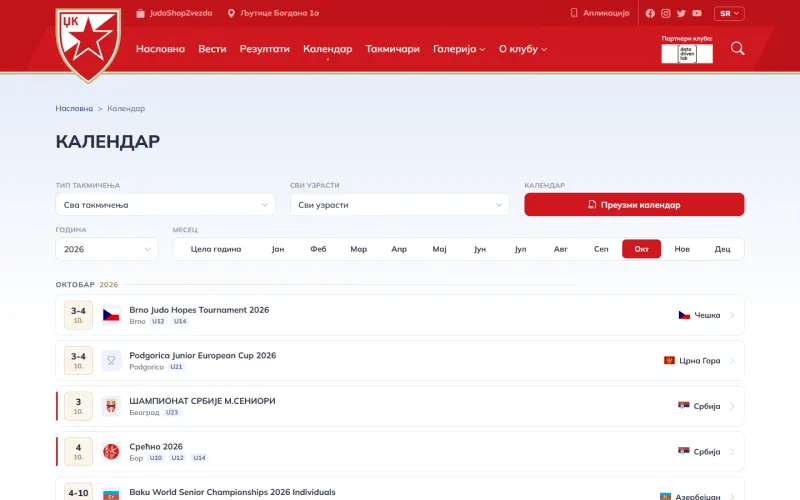This screenshot has width=800, height=500.
Task: Select the Мар month tab
Action: coord(359,249)
